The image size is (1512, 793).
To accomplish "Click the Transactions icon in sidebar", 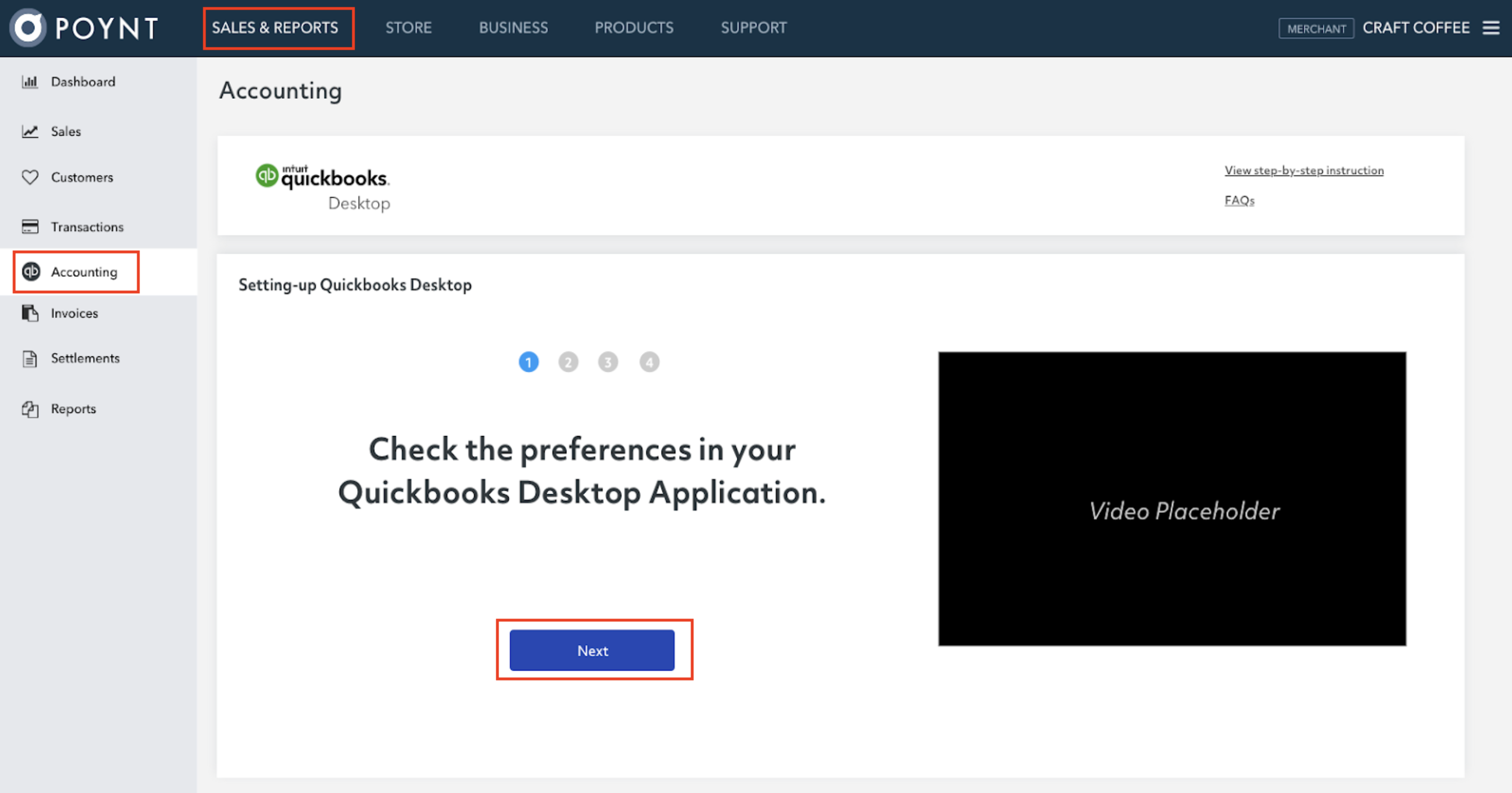I will click(30, 226).
